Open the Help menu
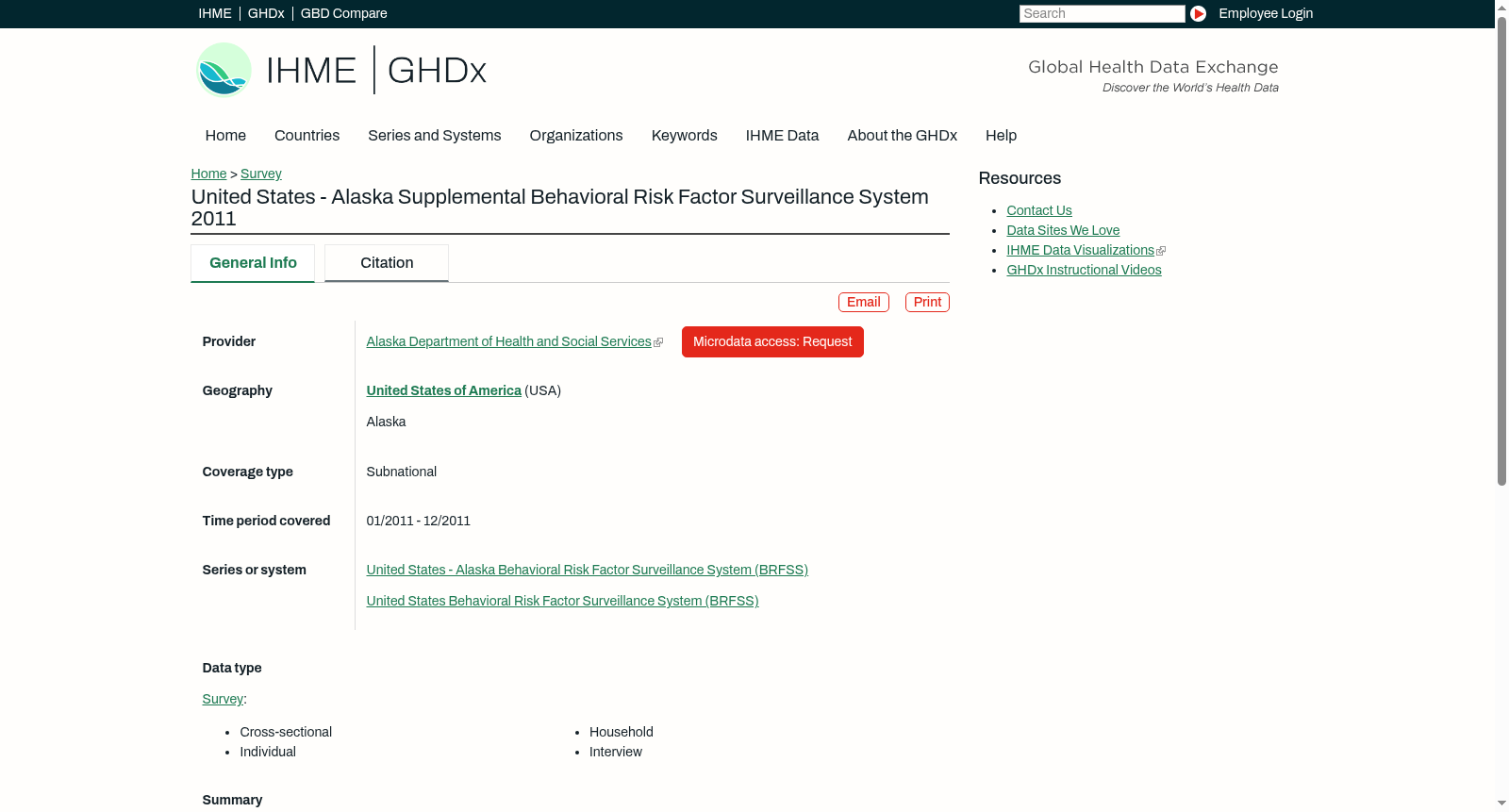1509x812 pixels. click(x=1002, y=136)
